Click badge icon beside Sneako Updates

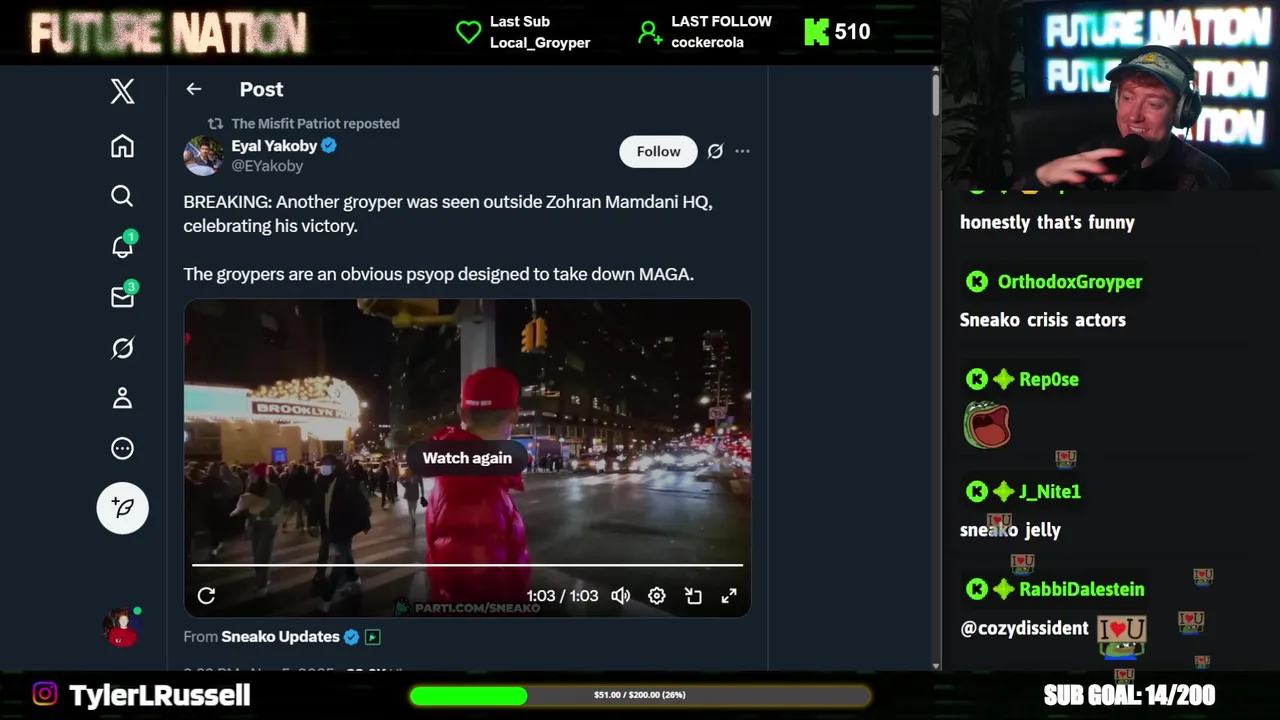(373, 637)
